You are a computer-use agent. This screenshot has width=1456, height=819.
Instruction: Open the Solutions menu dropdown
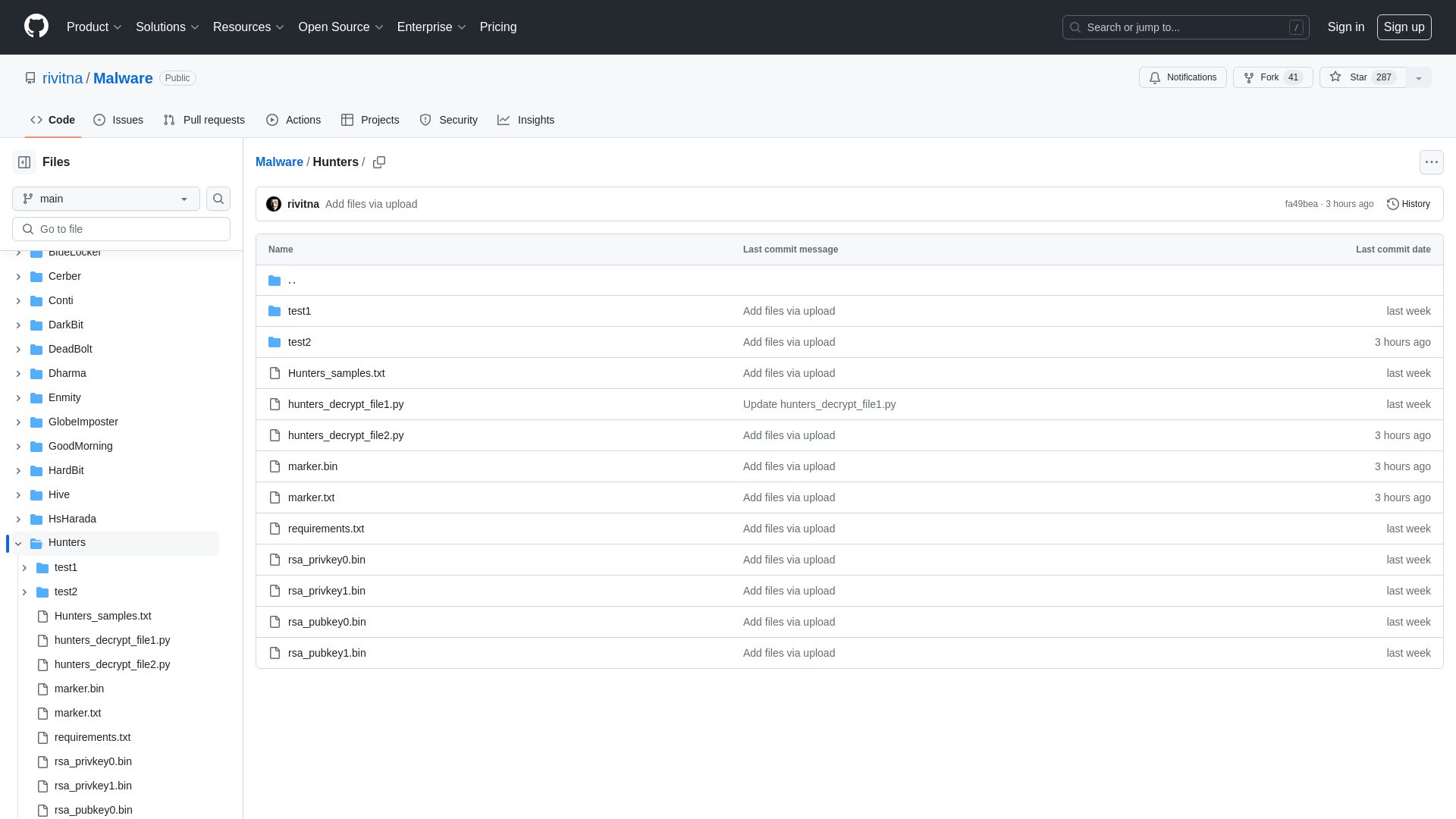tap(168, 27)
